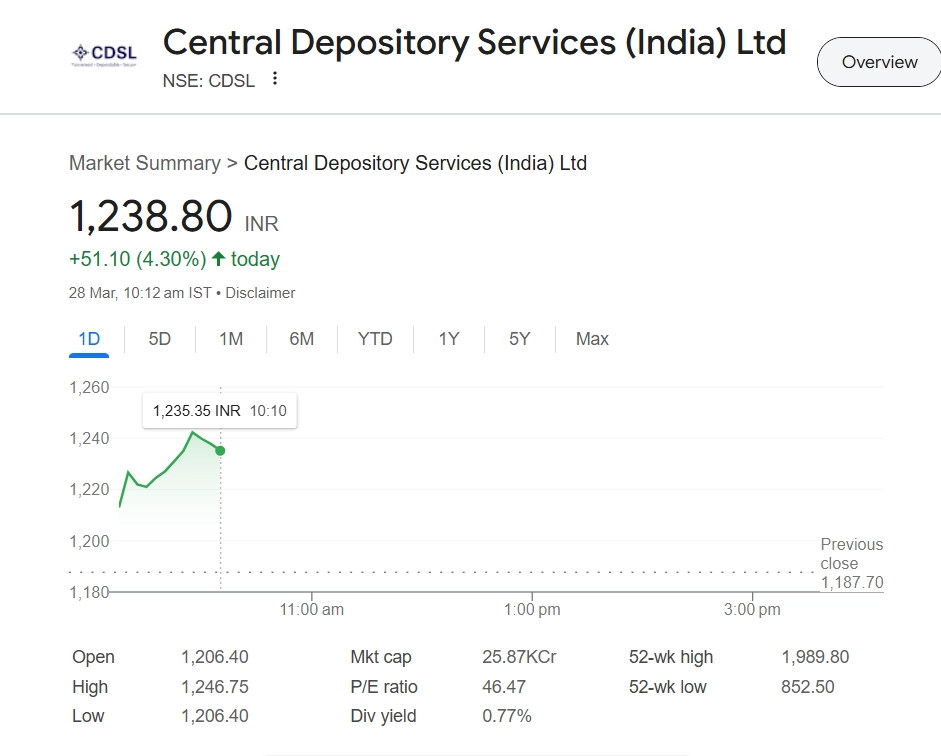Select the 5Y chart range

click(x=519, y=339)
